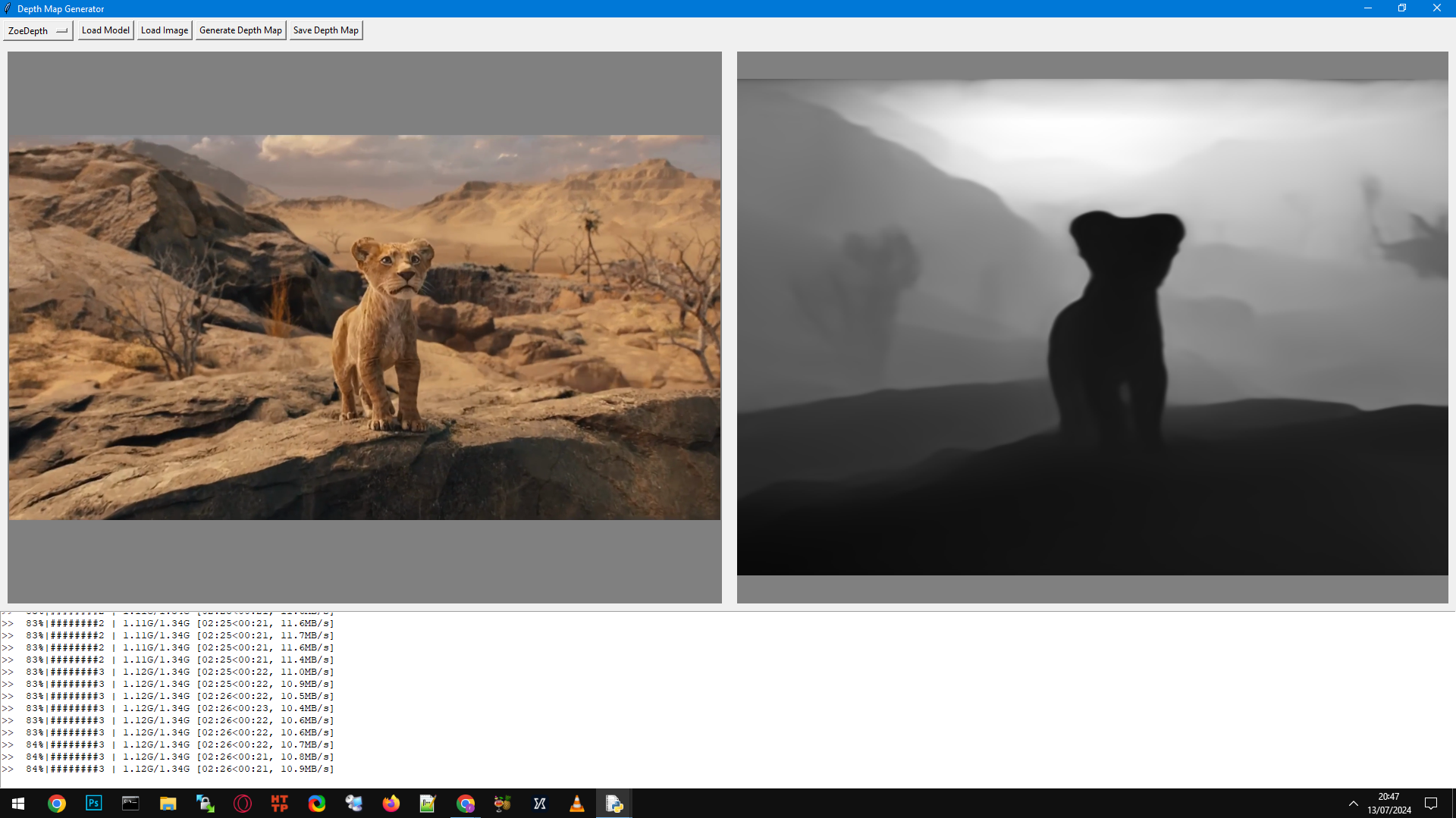Open the Action Center notifications icon
The width and height of the screenshot is (1456, 818).
(x=1431, y=804)
